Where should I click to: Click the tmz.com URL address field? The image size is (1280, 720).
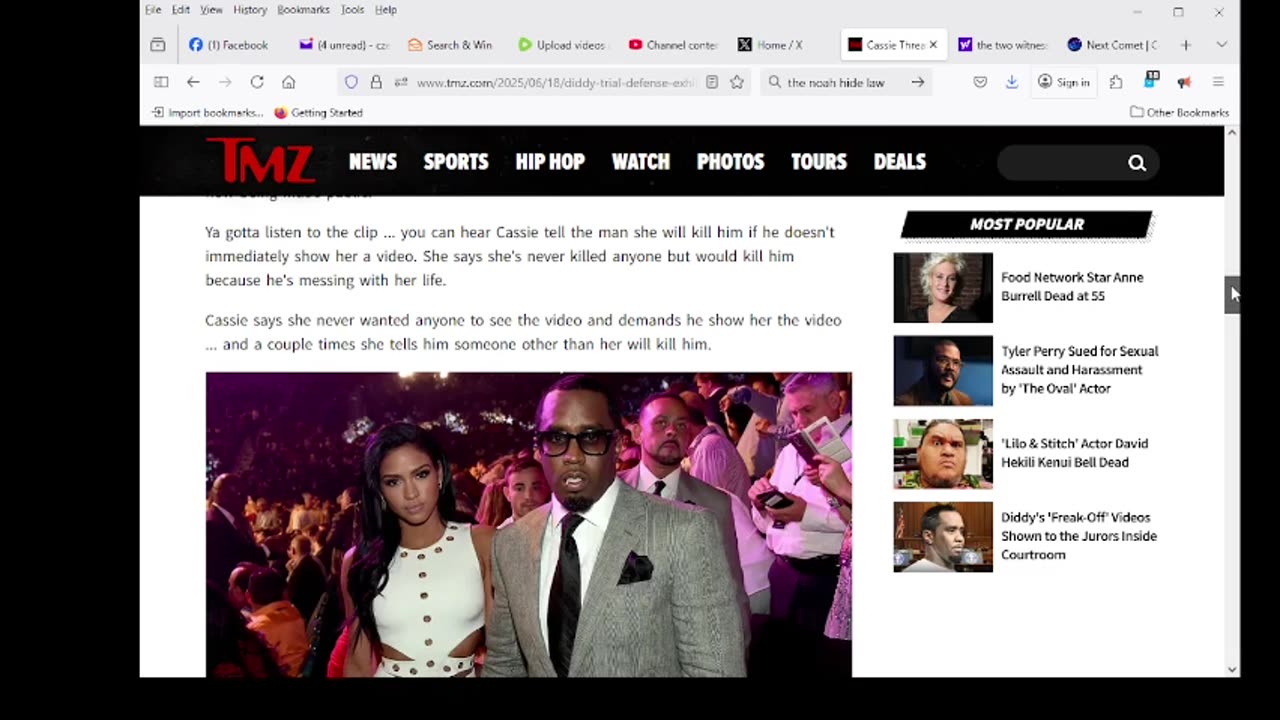click(x=555, y=82)
